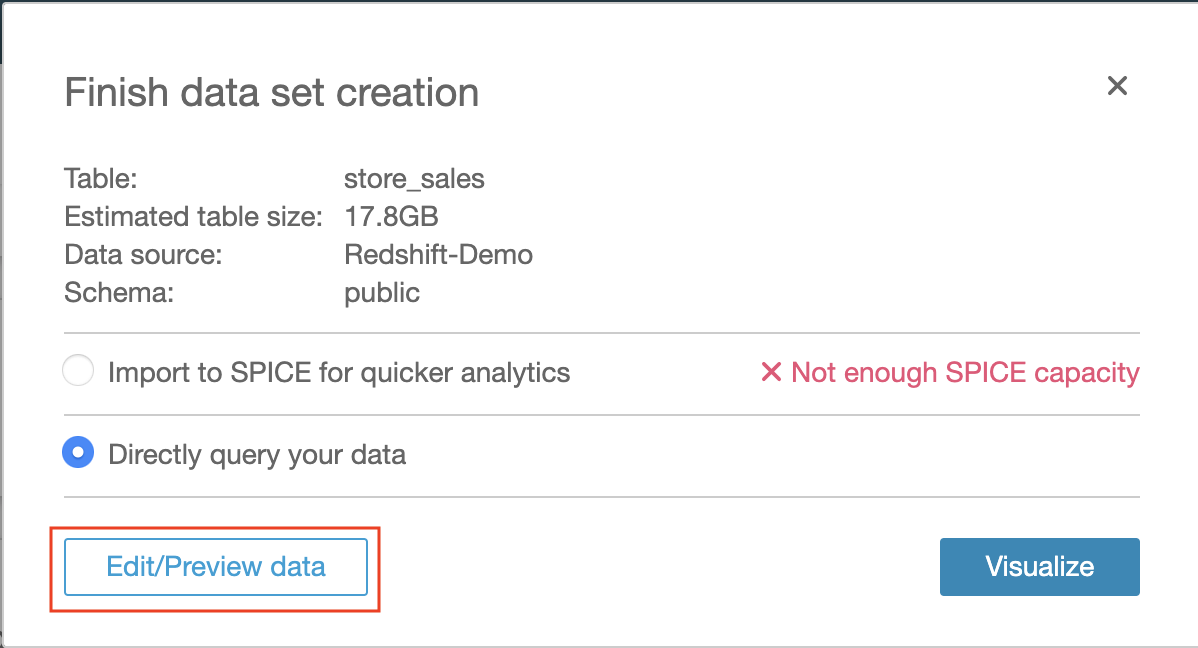
Task: Select Directly query your data radio button
Action: [78, 455]
